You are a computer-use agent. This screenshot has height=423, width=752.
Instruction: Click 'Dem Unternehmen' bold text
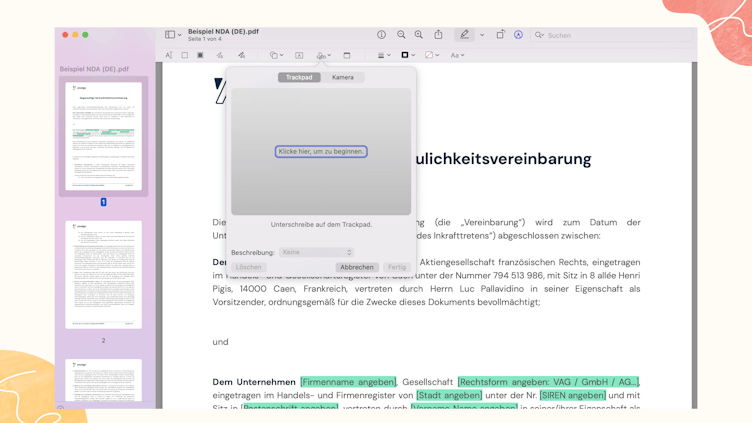tap(254, 382)
